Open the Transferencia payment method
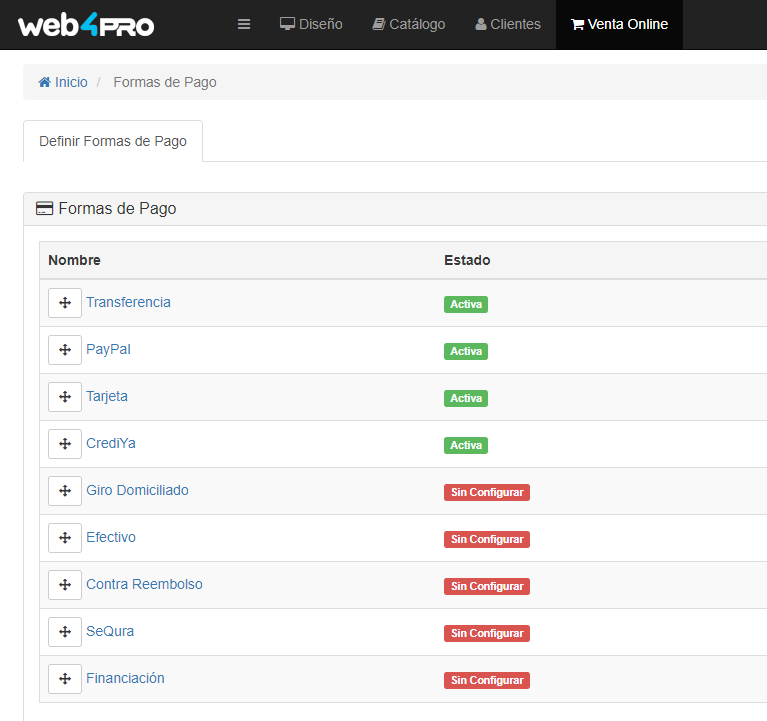This screenshot has height=721, width=767. pos(128,302)
